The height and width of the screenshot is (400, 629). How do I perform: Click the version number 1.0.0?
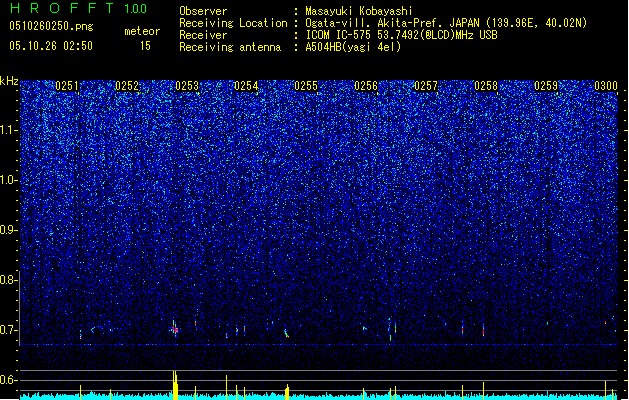click(x=135, y=9)
